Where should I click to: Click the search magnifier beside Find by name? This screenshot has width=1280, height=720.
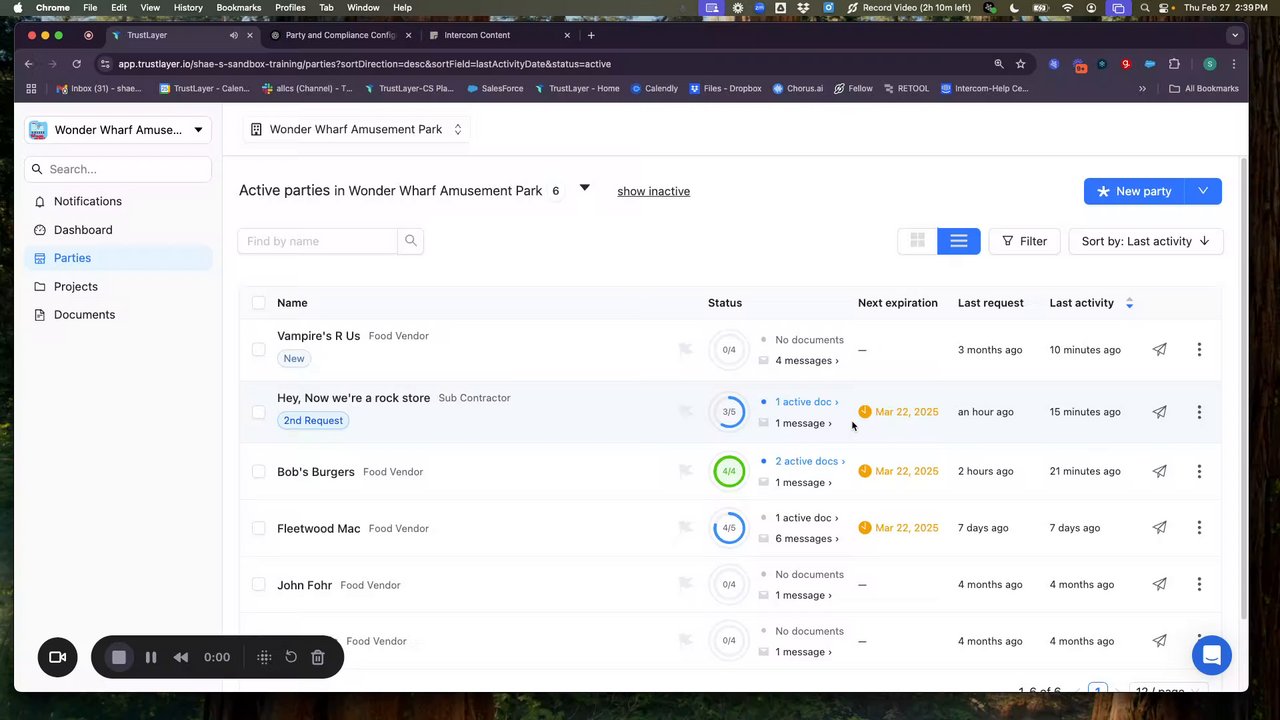coord(410,241)
